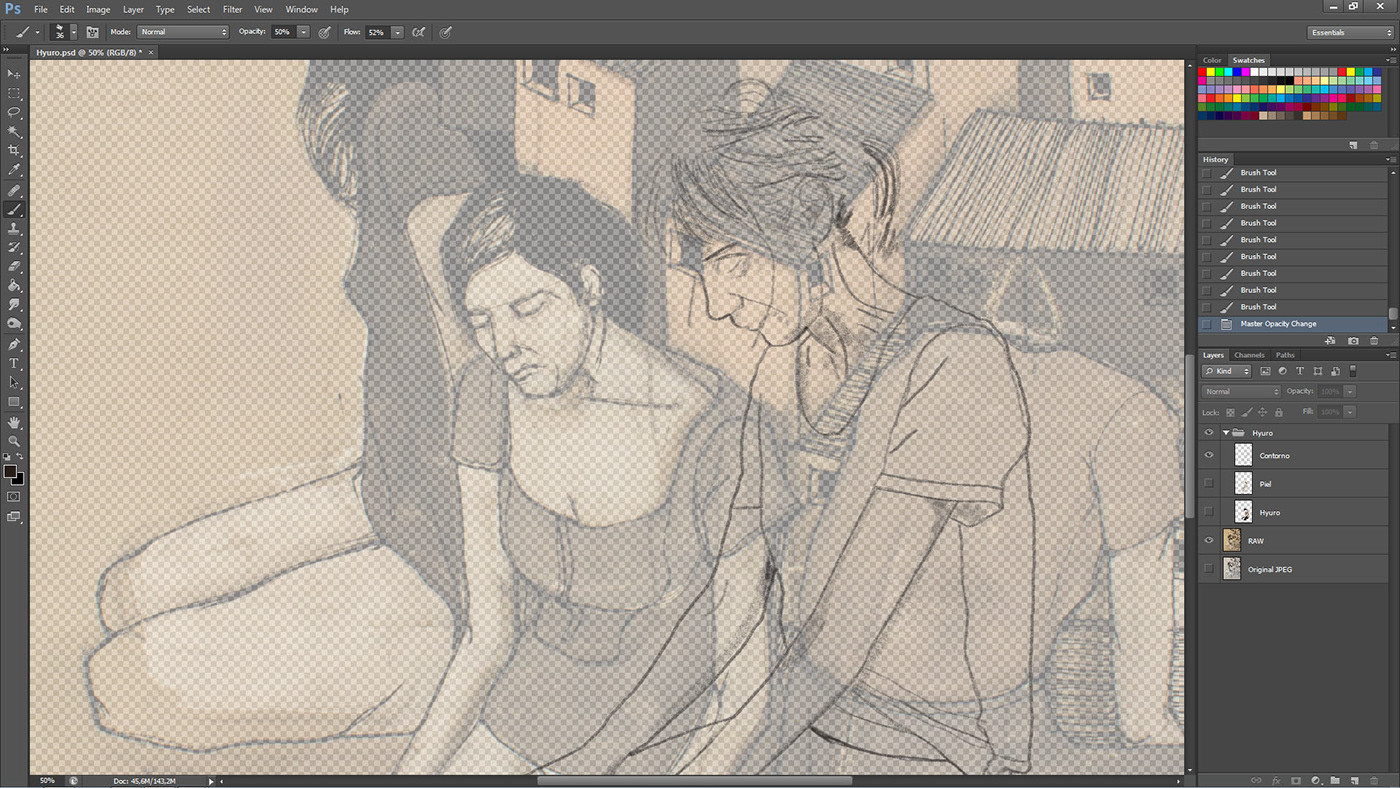Toggle the Brush panel icon
The width and height of the screenshot is (1400, 788).
coord(92,32)
